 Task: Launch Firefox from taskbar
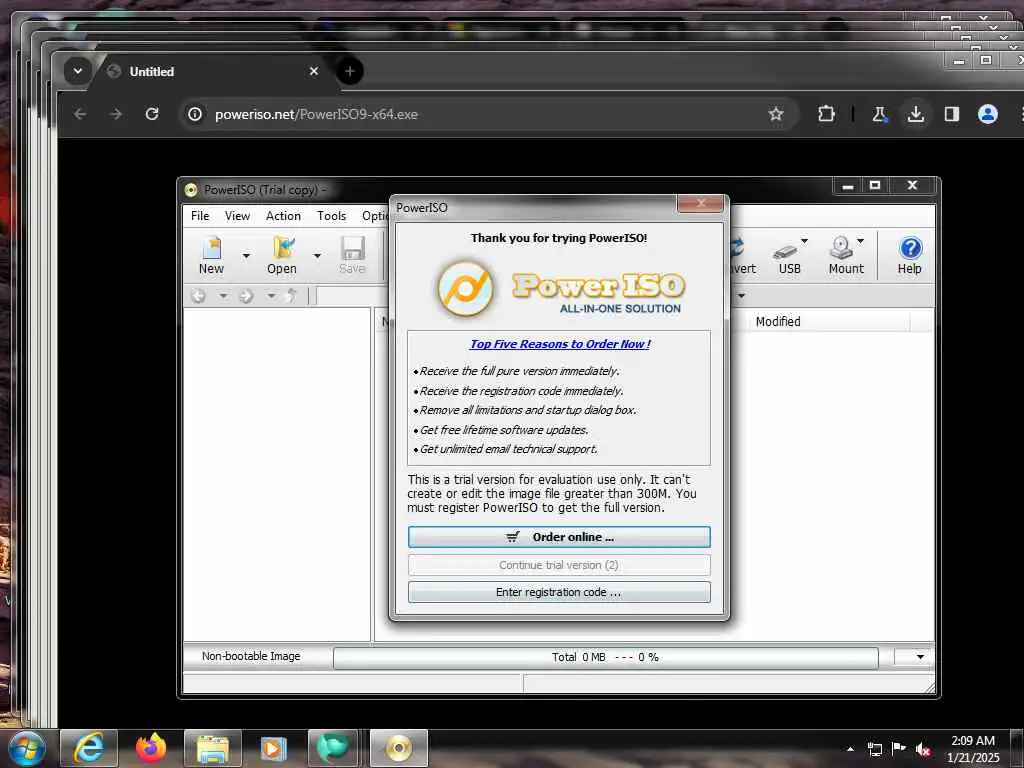(151, 748)
